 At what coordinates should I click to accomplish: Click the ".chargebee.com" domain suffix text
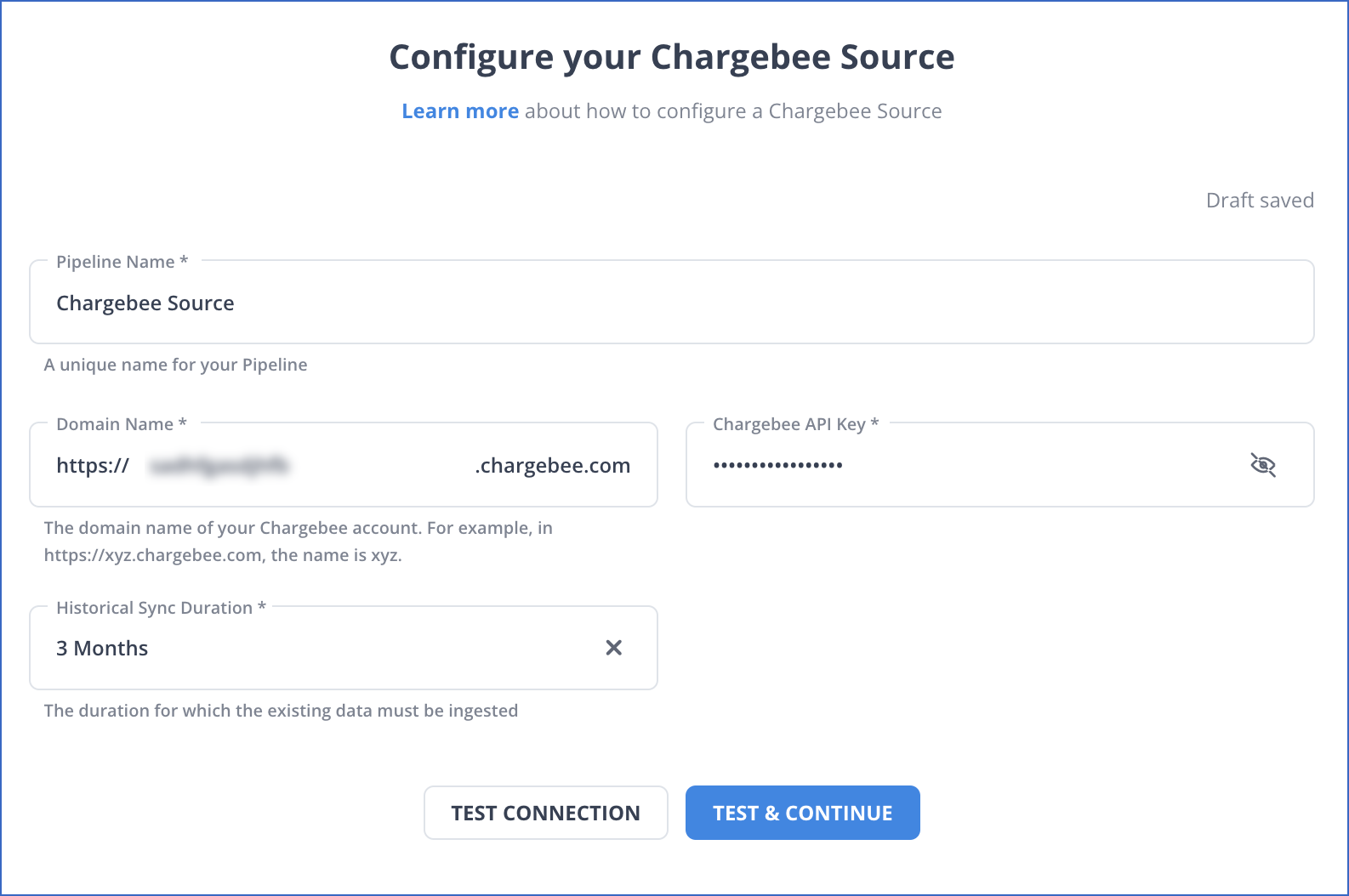click(553, 466)
